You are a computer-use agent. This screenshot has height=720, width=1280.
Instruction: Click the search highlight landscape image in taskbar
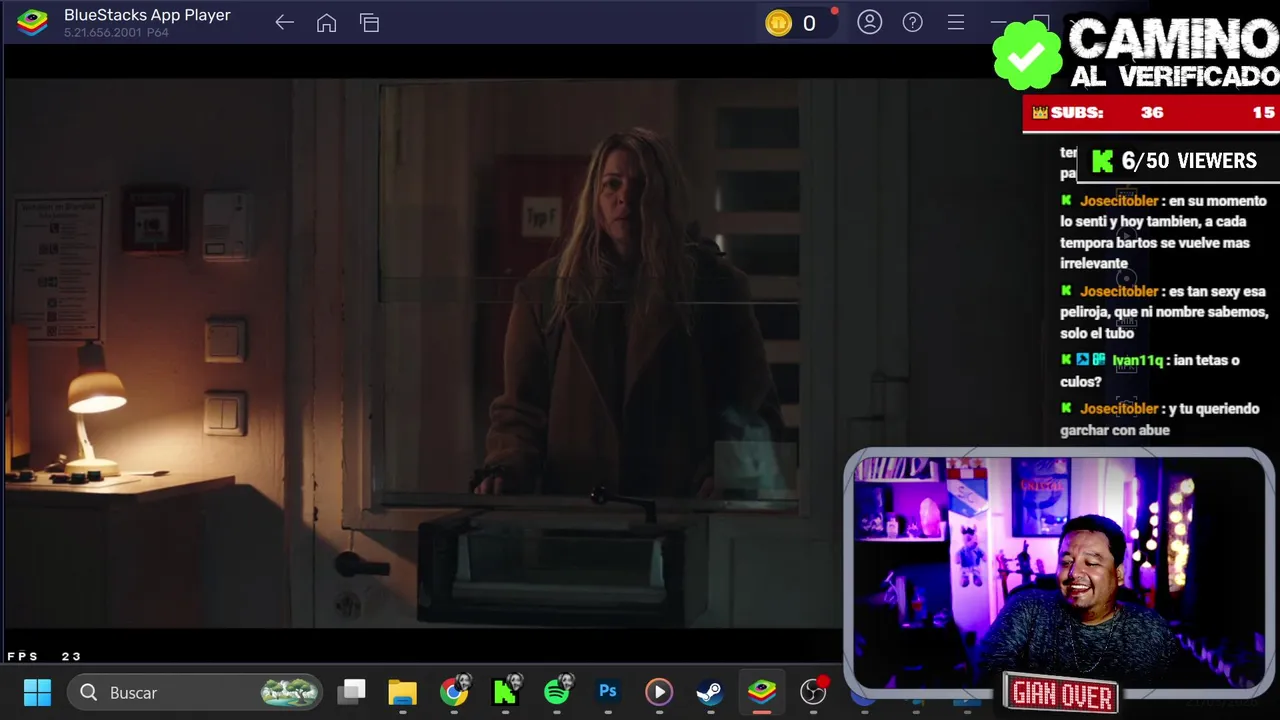290,692
